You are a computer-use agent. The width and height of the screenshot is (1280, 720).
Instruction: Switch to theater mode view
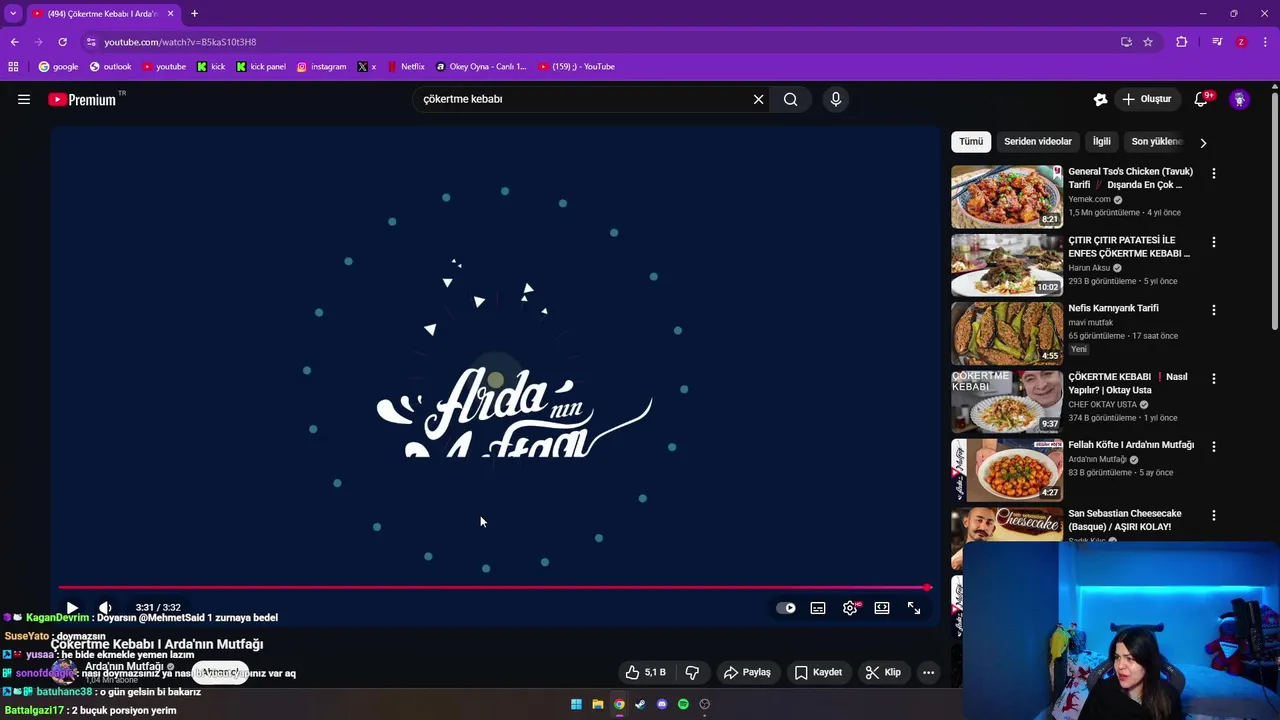(x=882, y=608)
